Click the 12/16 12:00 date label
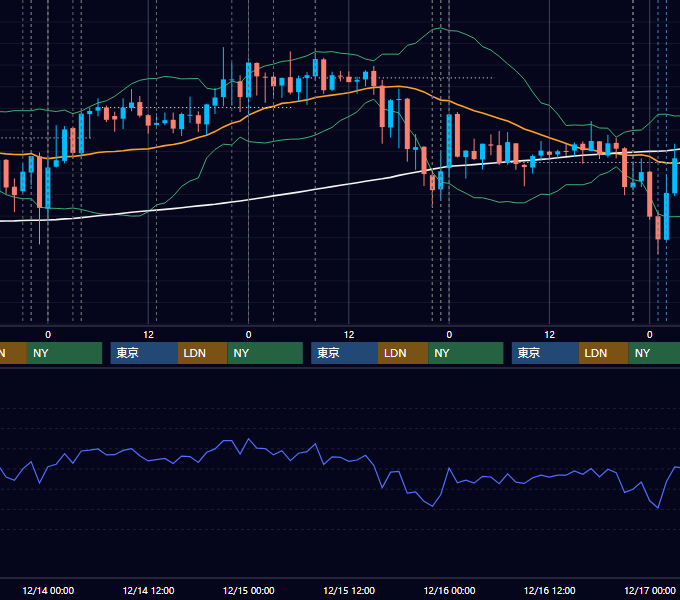 (549, 590)
